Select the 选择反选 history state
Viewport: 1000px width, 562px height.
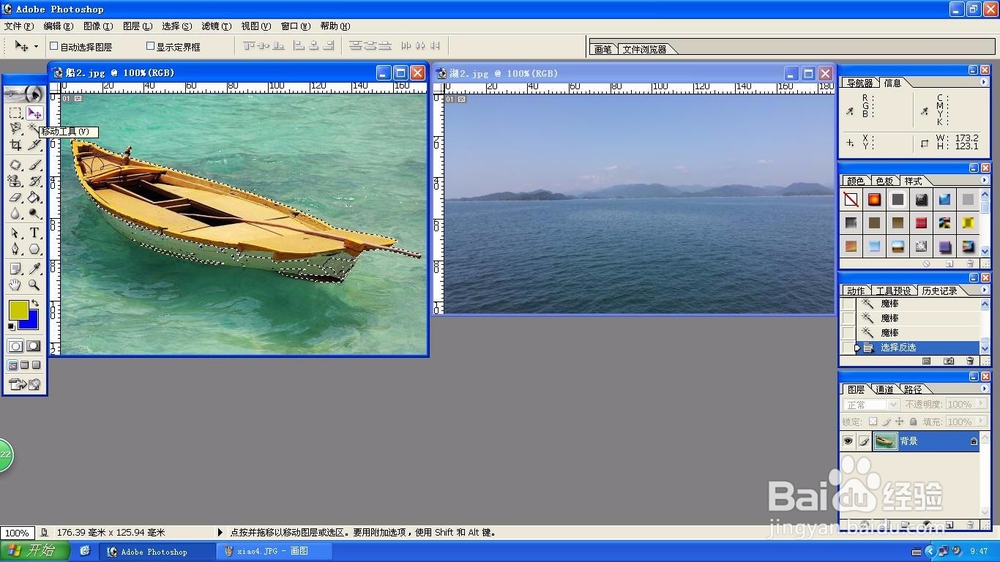(917, 348)
